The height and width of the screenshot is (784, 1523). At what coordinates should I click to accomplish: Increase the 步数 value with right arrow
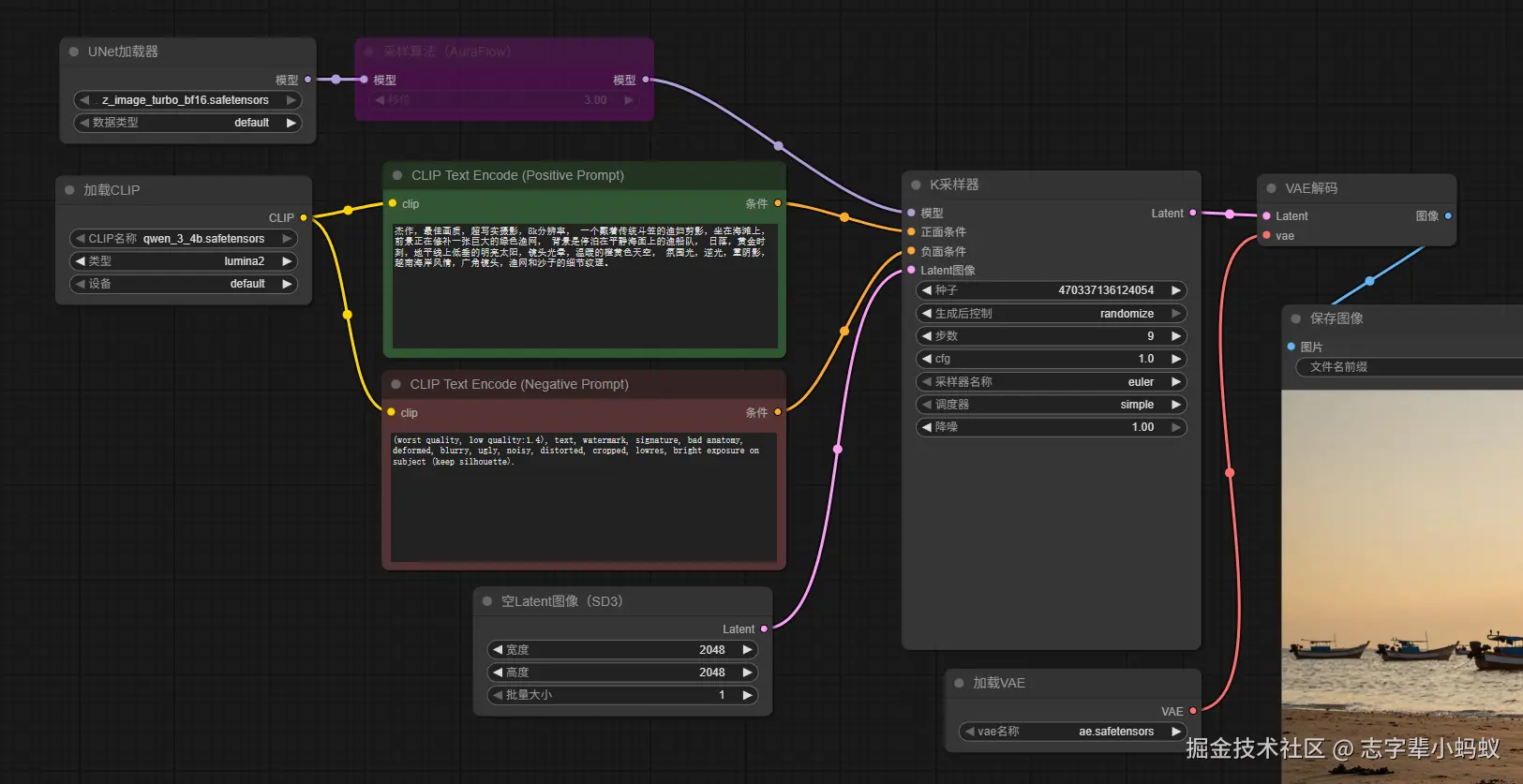point(1176,336)
